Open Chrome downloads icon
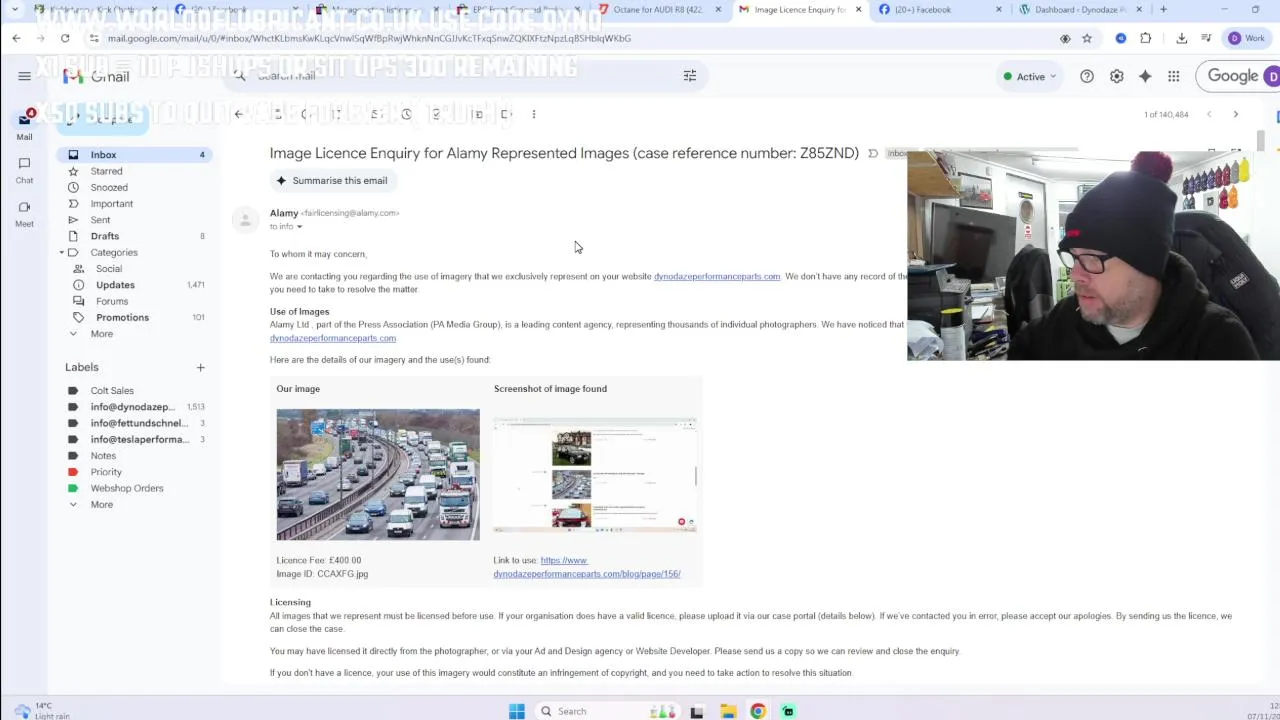Viewport: 1280px width, 720px height. click(1181, 38)
